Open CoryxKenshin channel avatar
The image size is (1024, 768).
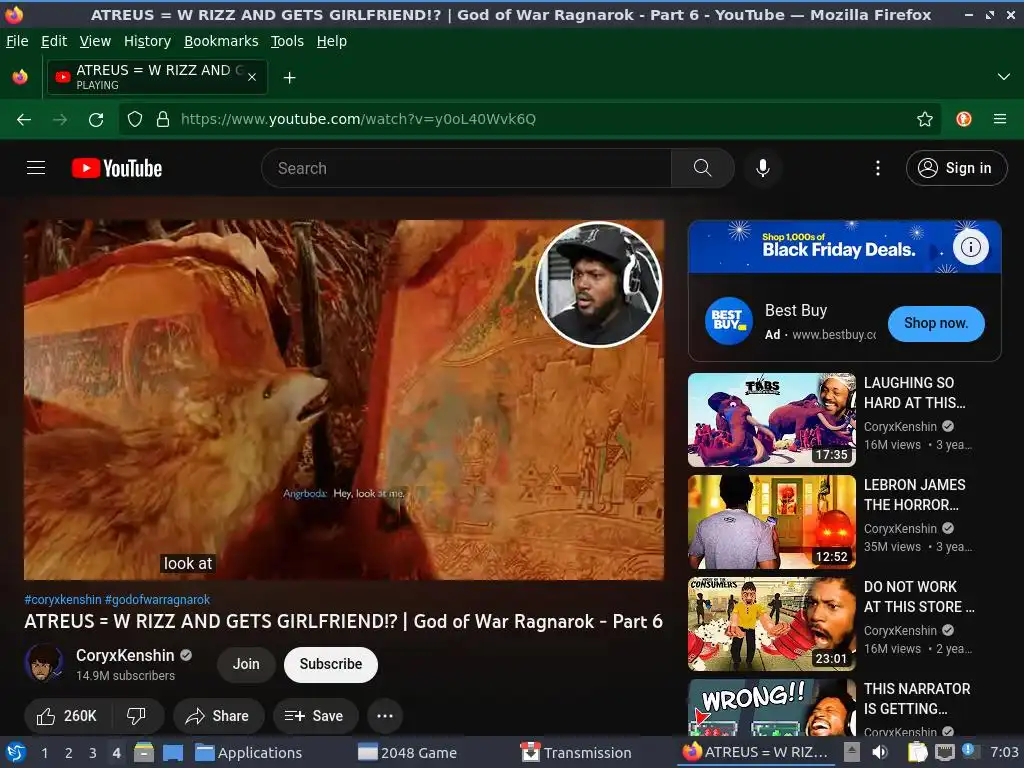pyautogui.click(x=44, y=664)
